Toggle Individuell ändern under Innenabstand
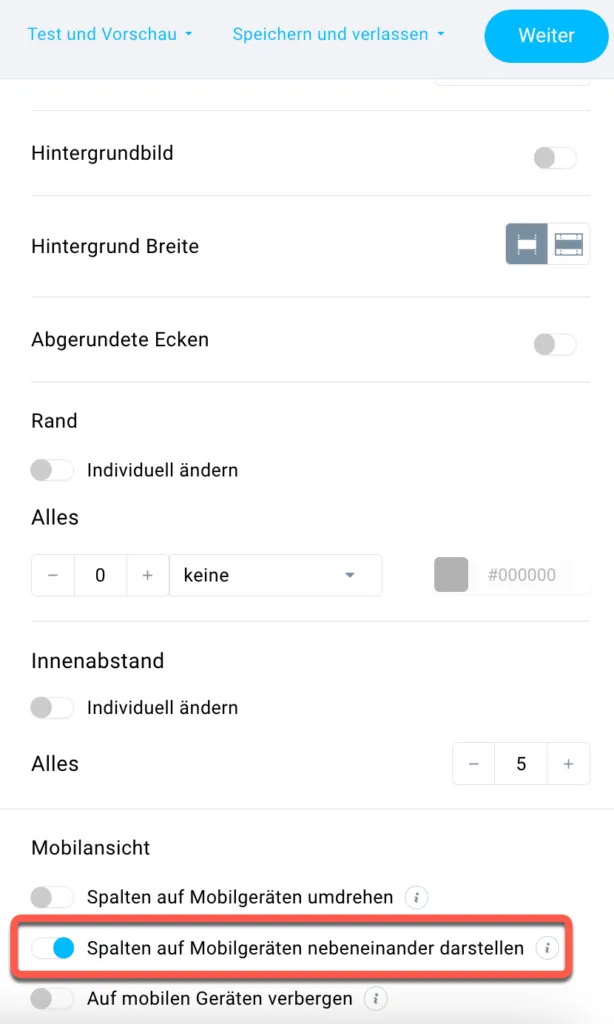This screenshot has height=1024, width=614. point(52,708)
